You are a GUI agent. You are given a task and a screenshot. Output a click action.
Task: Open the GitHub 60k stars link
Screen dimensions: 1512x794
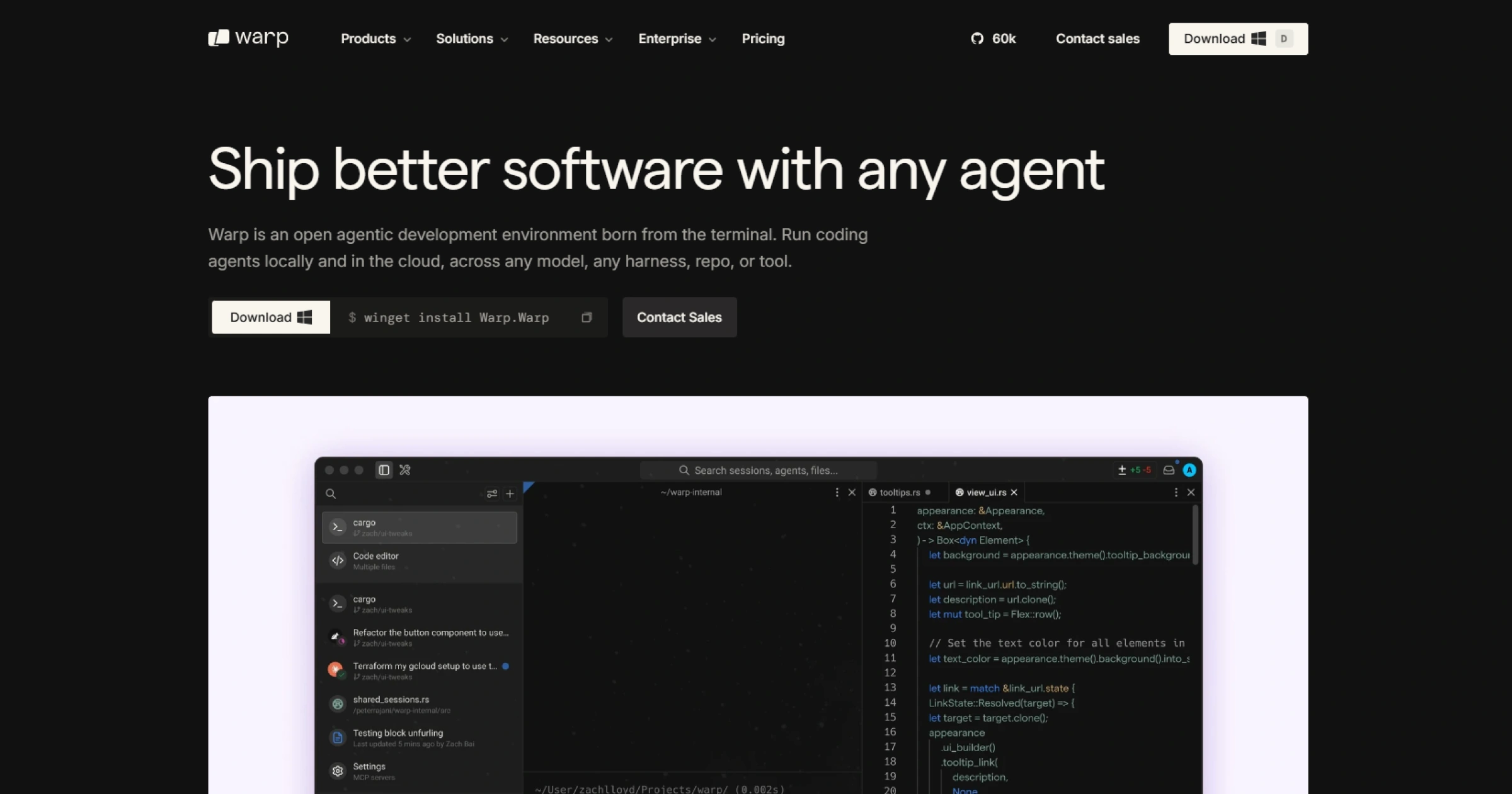(x=994, y=38)
